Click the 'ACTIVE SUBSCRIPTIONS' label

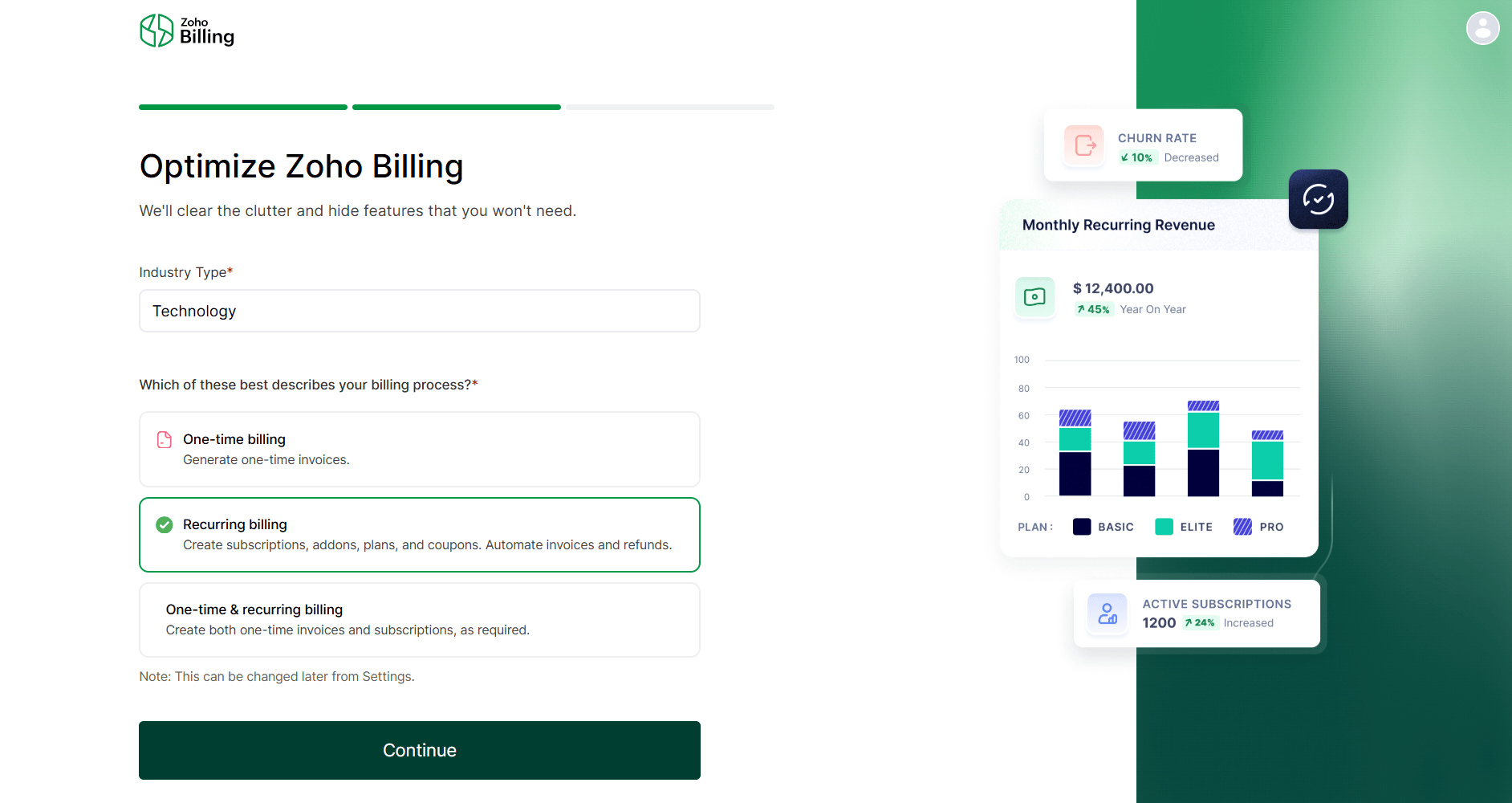point(1217,604)
